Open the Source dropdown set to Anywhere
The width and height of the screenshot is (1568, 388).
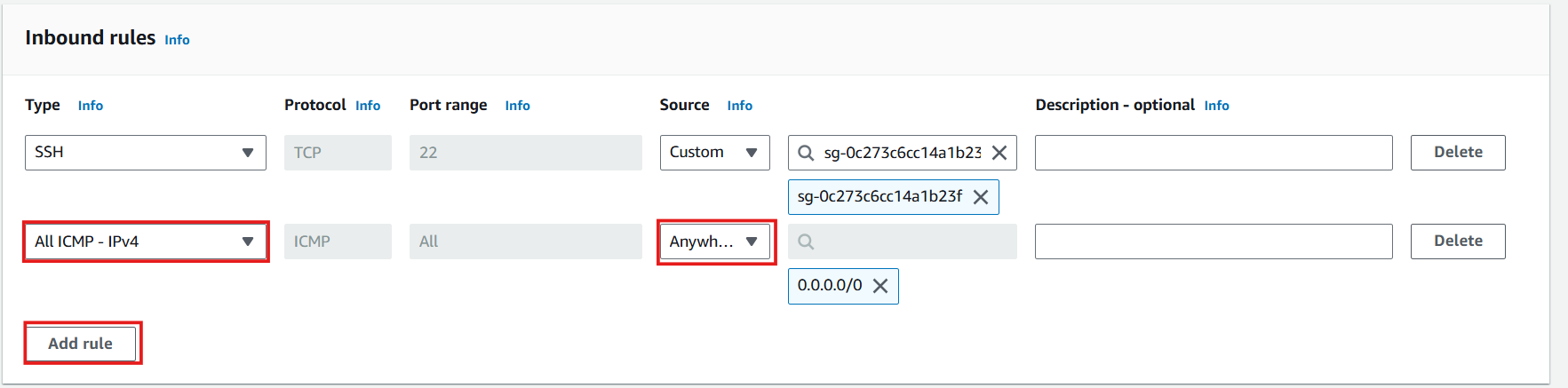tap(714, 242)
